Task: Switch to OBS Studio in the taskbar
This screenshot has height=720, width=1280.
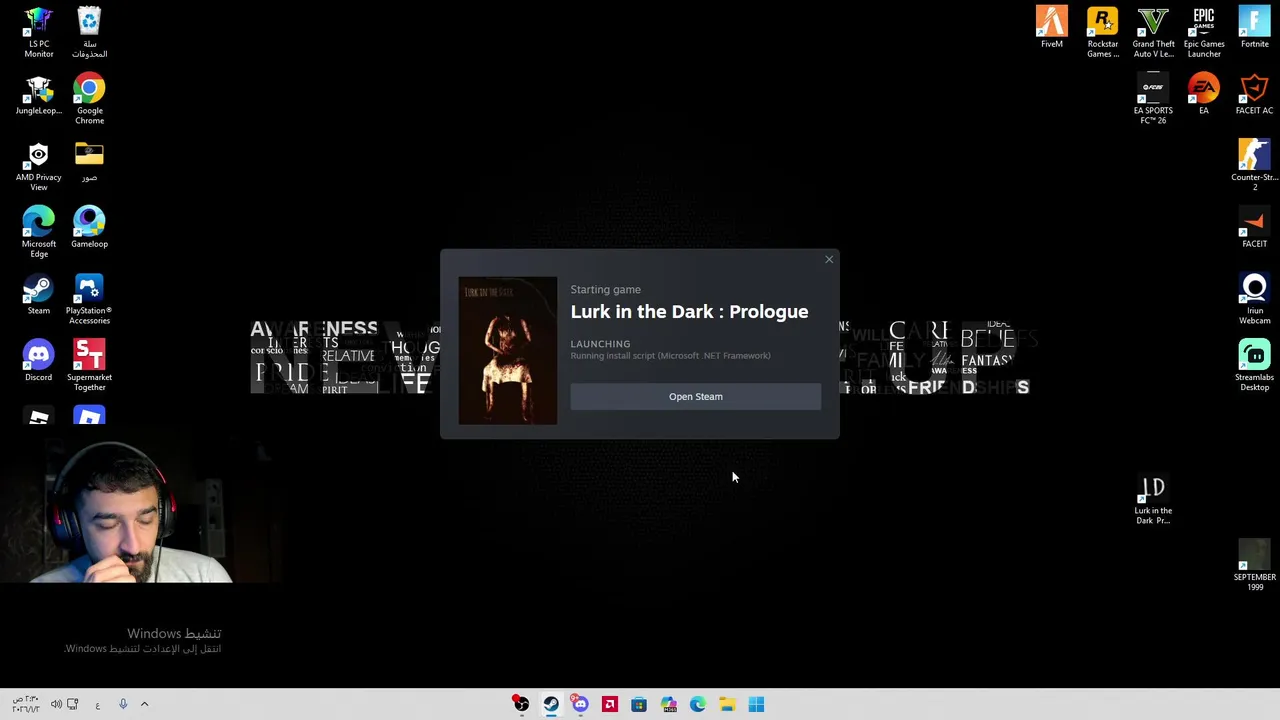Action: (521, 705)
